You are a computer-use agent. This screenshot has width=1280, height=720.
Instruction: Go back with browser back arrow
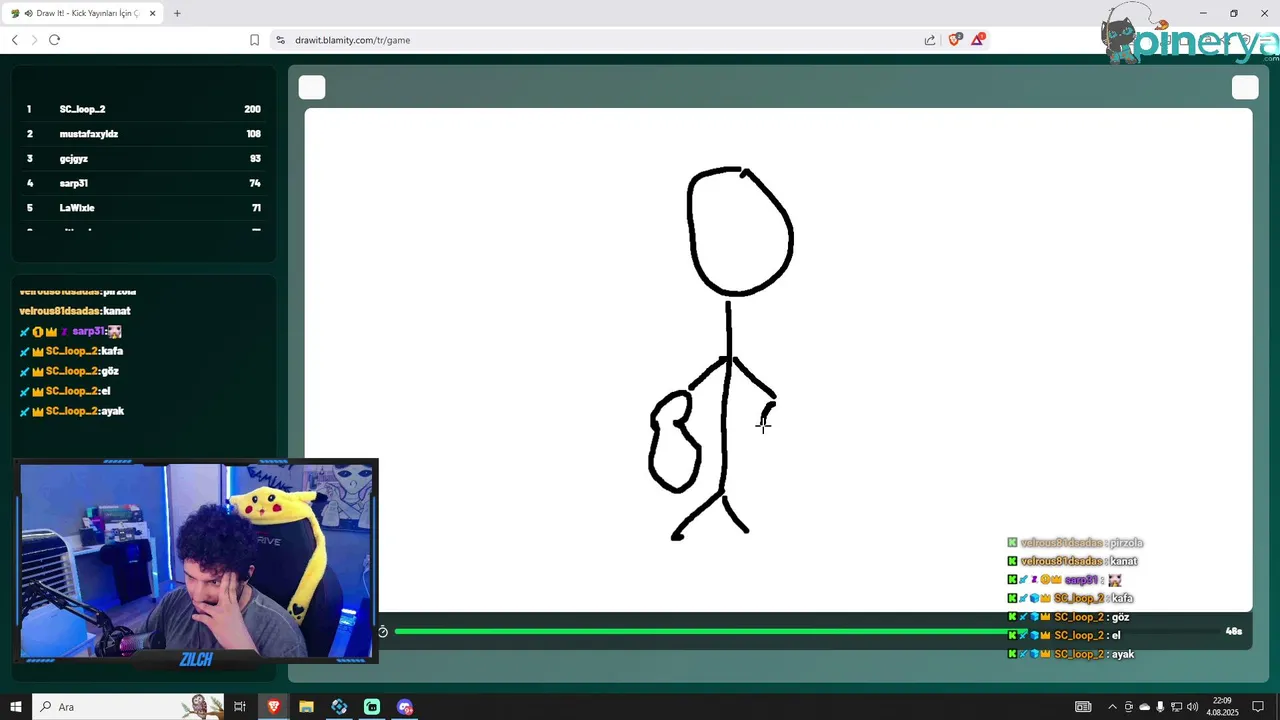tap(14, 40)
